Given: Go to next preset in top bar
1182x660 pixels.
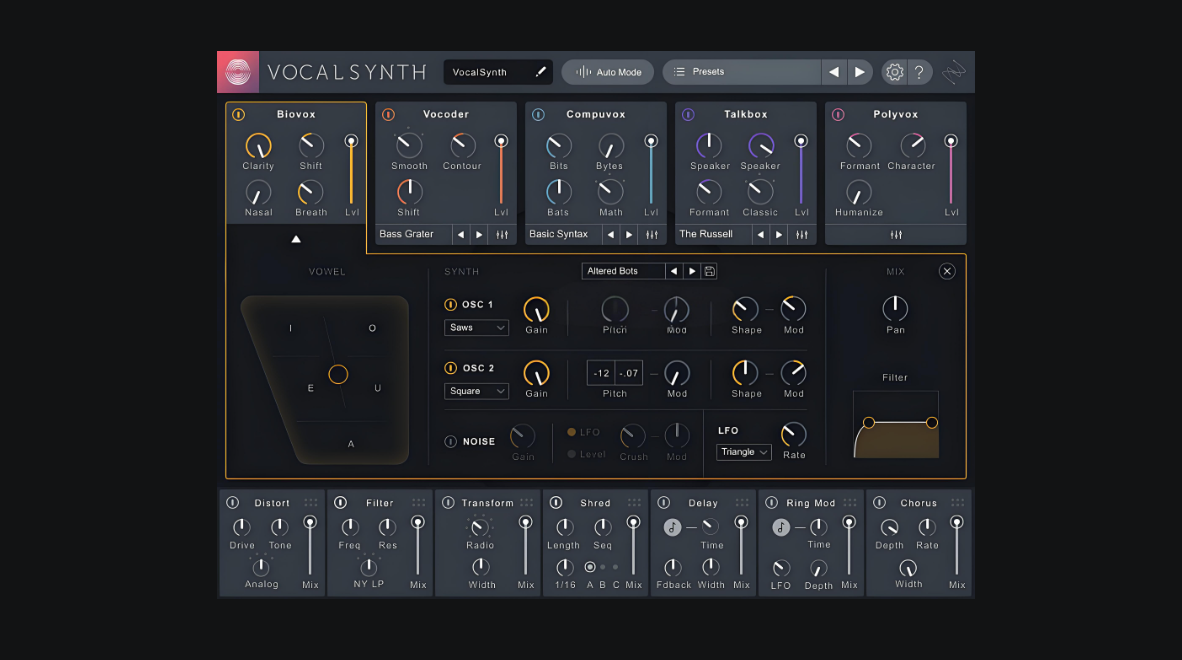Looking at the screenshot, I should click(859, 72).
